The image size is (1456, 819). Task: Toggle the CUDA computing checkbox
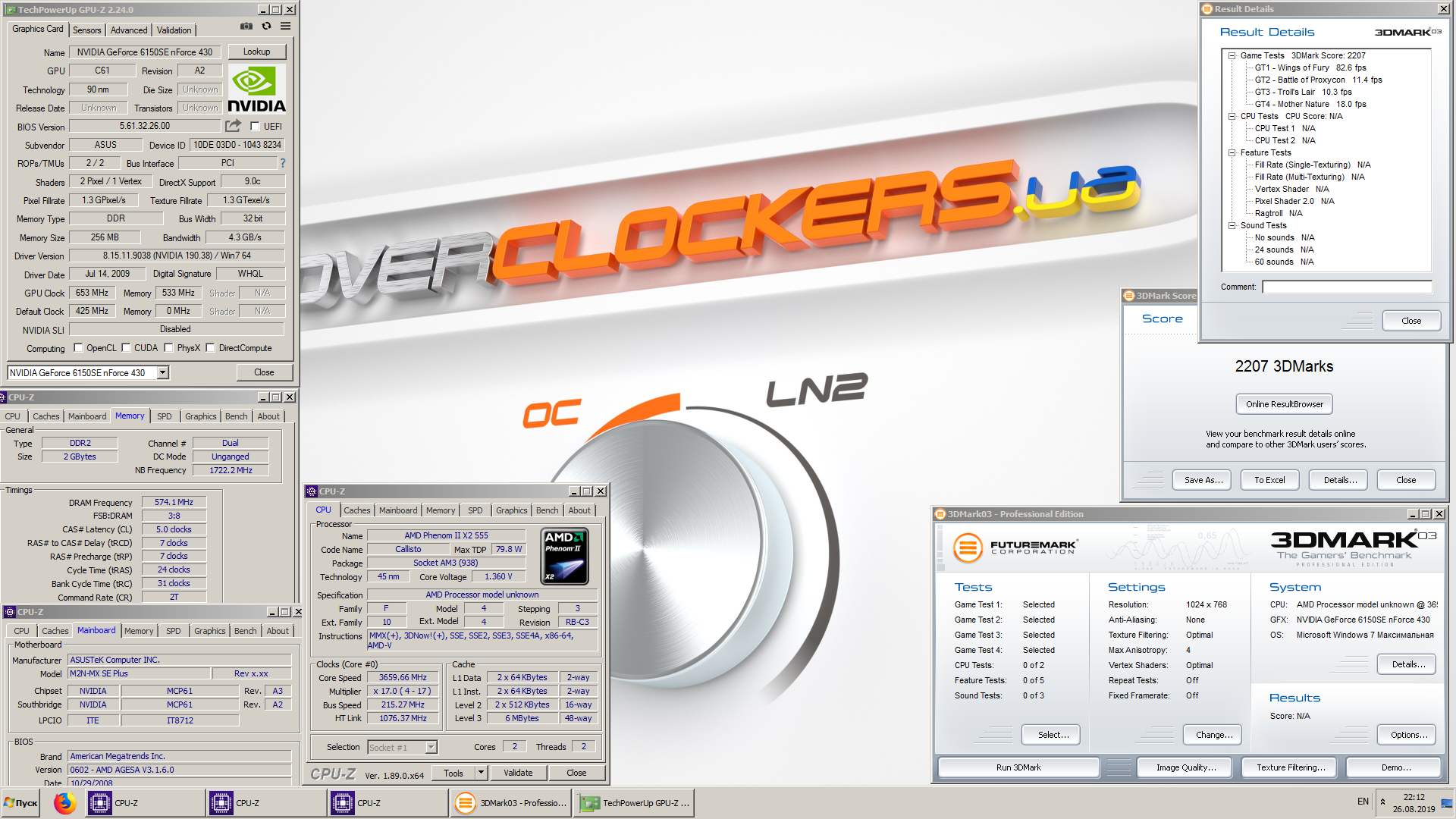pos(126,348)
